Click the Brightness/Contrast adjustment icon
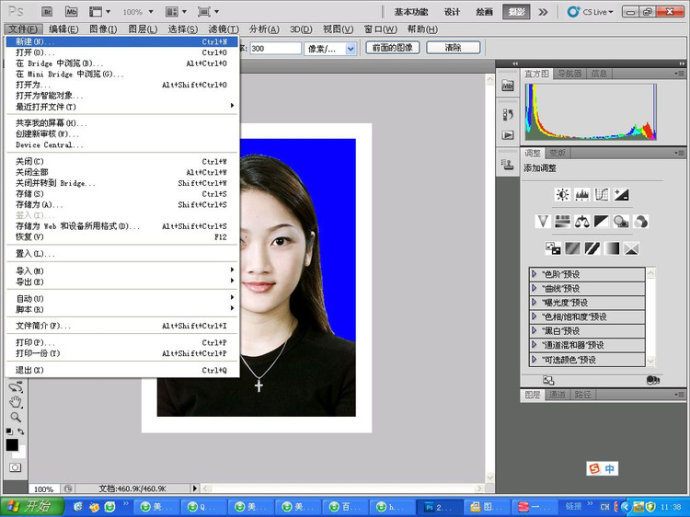The image size is (690, 517). click(x=563, y=194)
